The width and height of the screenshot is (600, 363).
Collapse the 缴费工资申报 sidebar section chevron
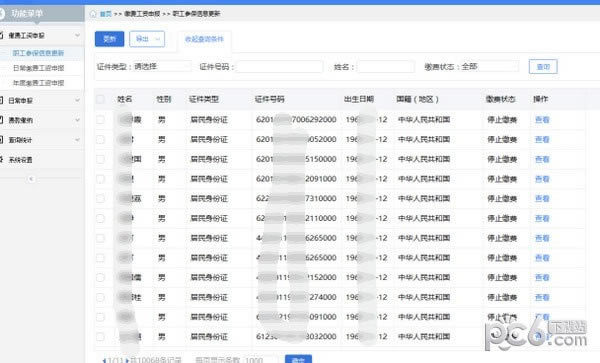[x=77, y=35]
